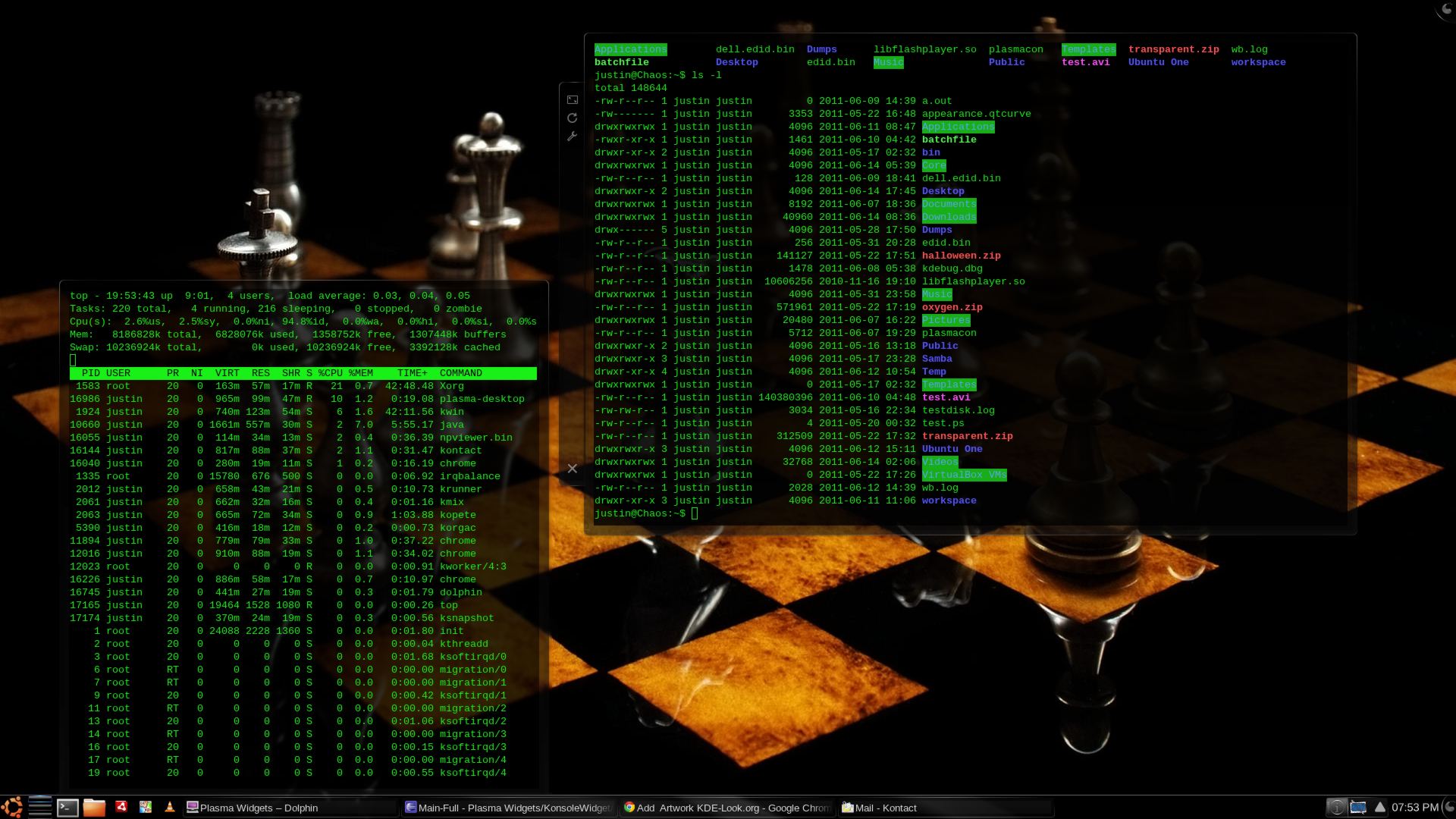
Task: Open the orange folder file manager icon
Action: tap(94, 808)
